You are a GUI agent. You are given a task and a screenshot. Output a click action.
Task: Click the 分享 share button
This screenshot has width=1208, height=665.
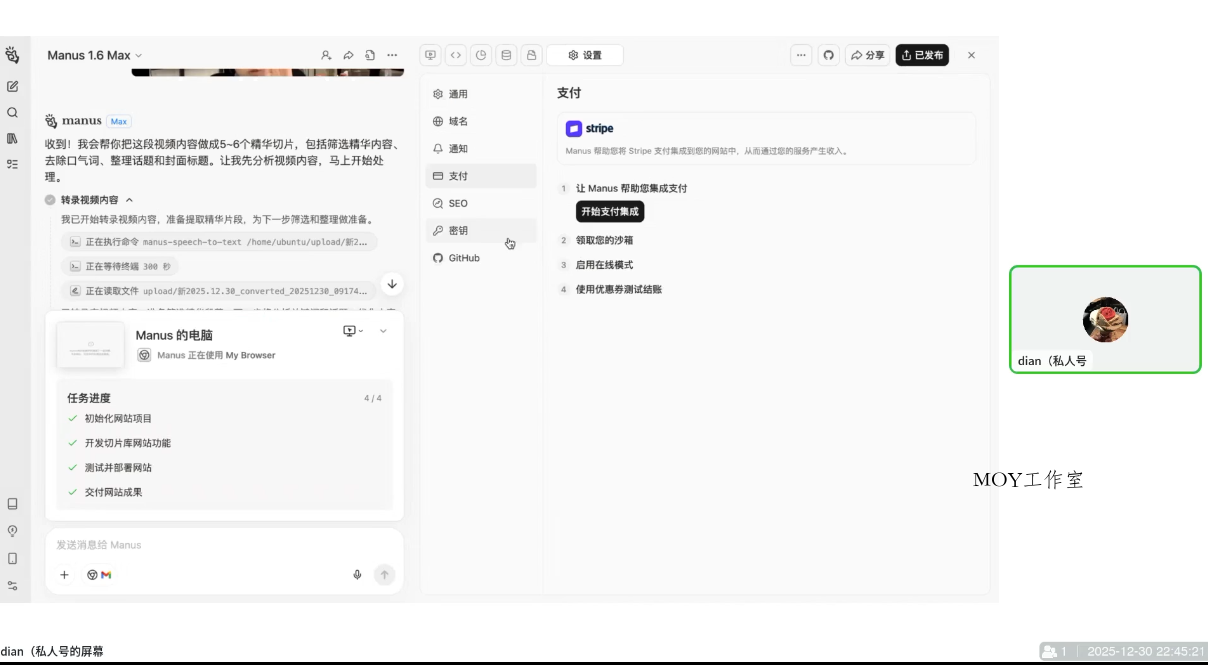(x=866, y=55)
